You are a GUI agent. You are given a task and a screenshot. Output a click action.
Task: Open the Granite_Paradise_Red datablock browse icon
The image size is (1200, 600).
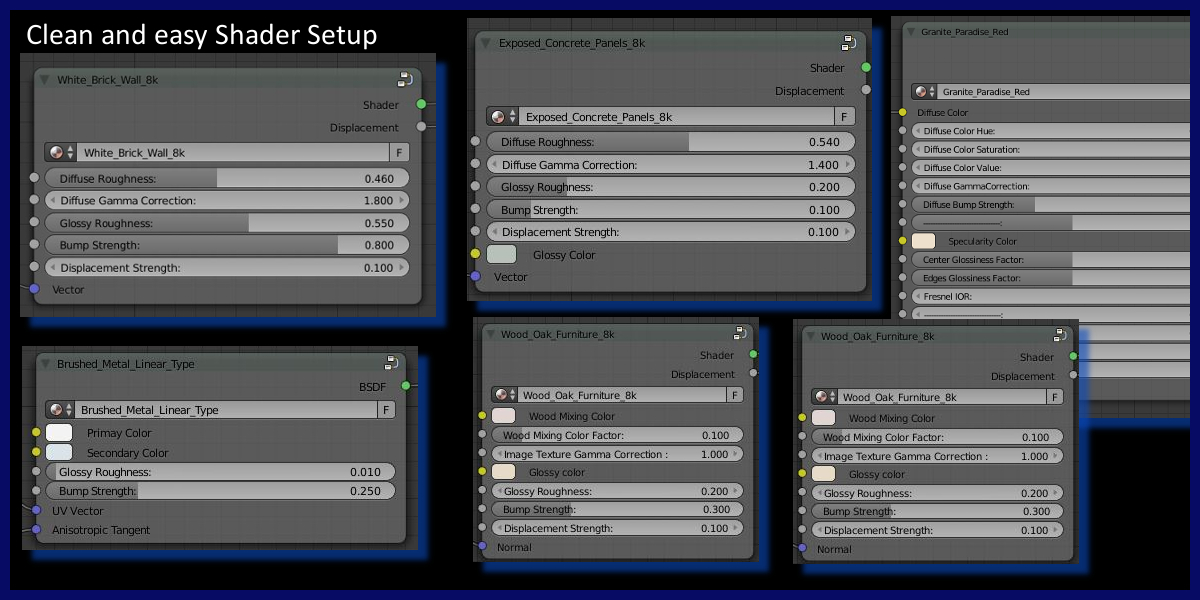924,91
